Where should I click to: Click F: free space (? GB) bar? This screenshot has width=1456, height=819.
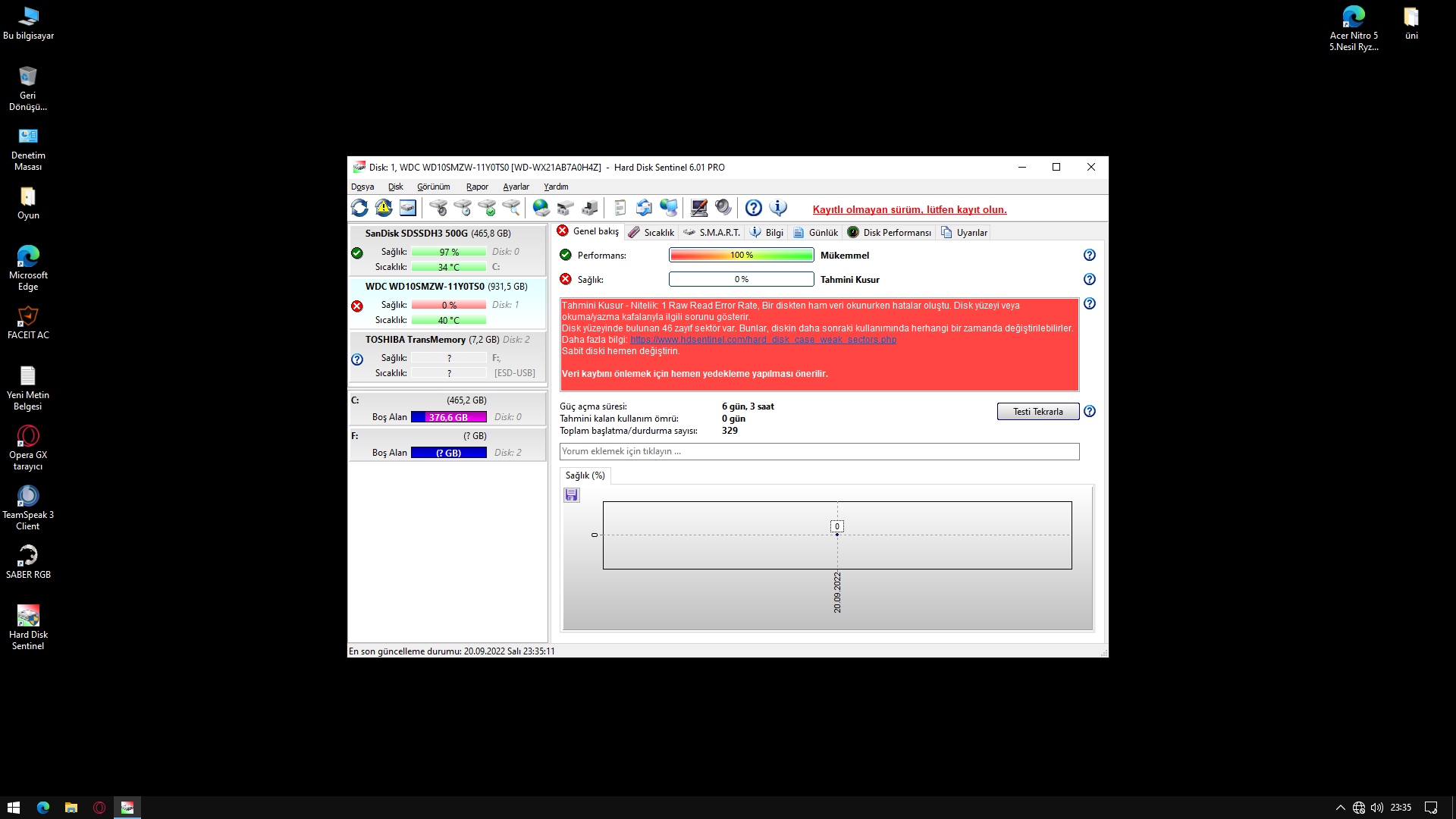[x=449, y=453]
